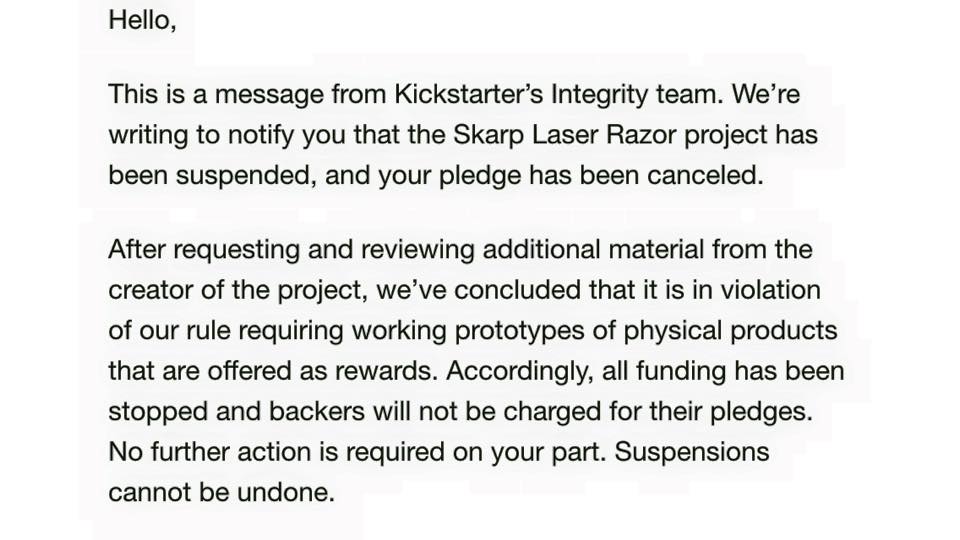Click the word "Hello," greeting

click(142, 20)
